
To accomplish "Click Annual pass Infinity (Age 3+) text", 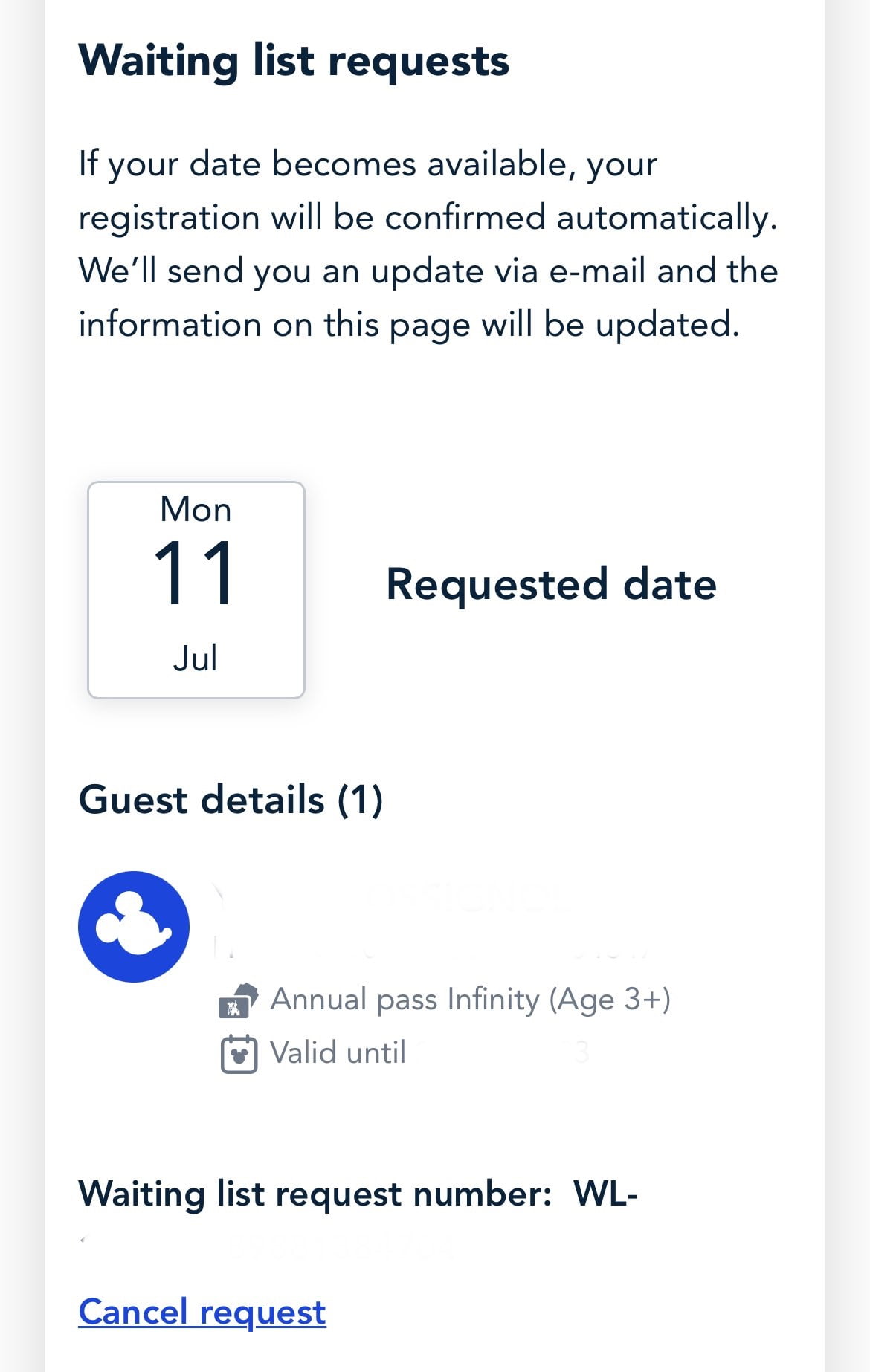I will 470,1000.
